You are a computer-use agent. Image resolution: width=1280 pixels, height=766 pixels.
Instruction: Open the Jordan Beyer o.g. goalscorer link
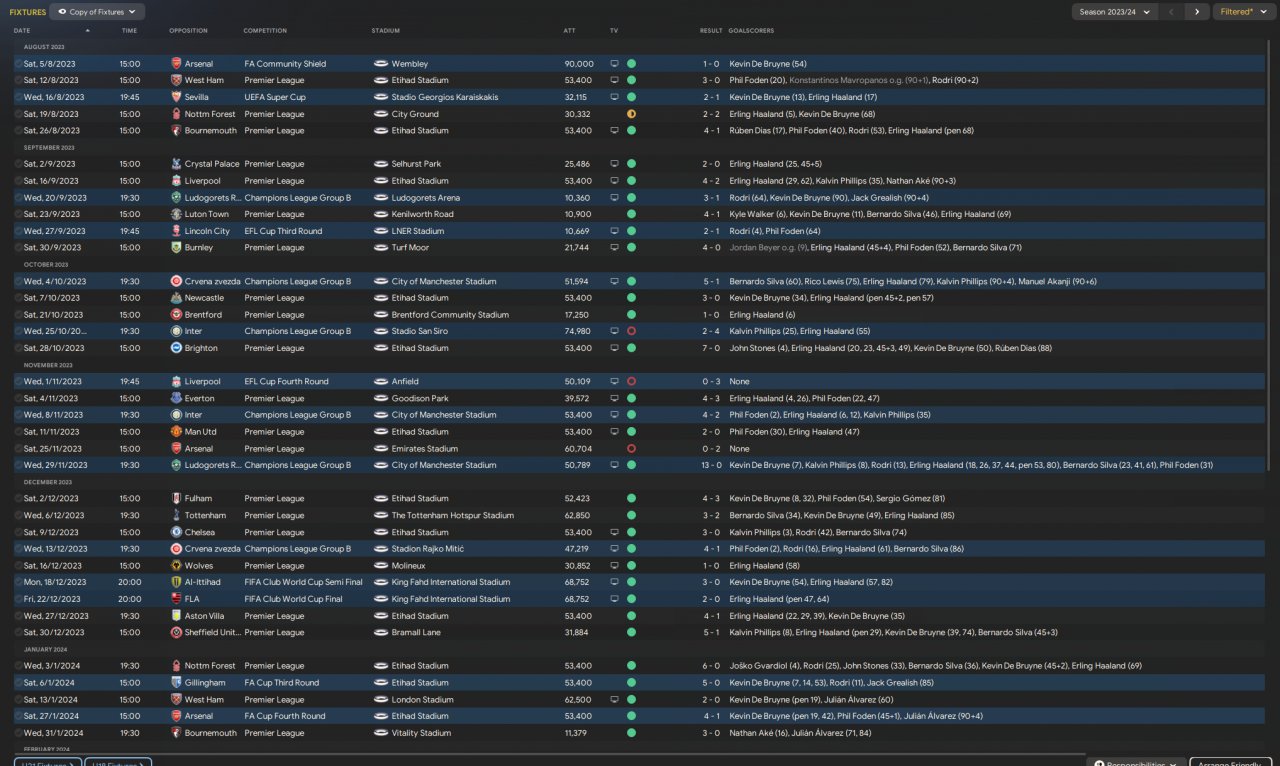click(768, 248)
